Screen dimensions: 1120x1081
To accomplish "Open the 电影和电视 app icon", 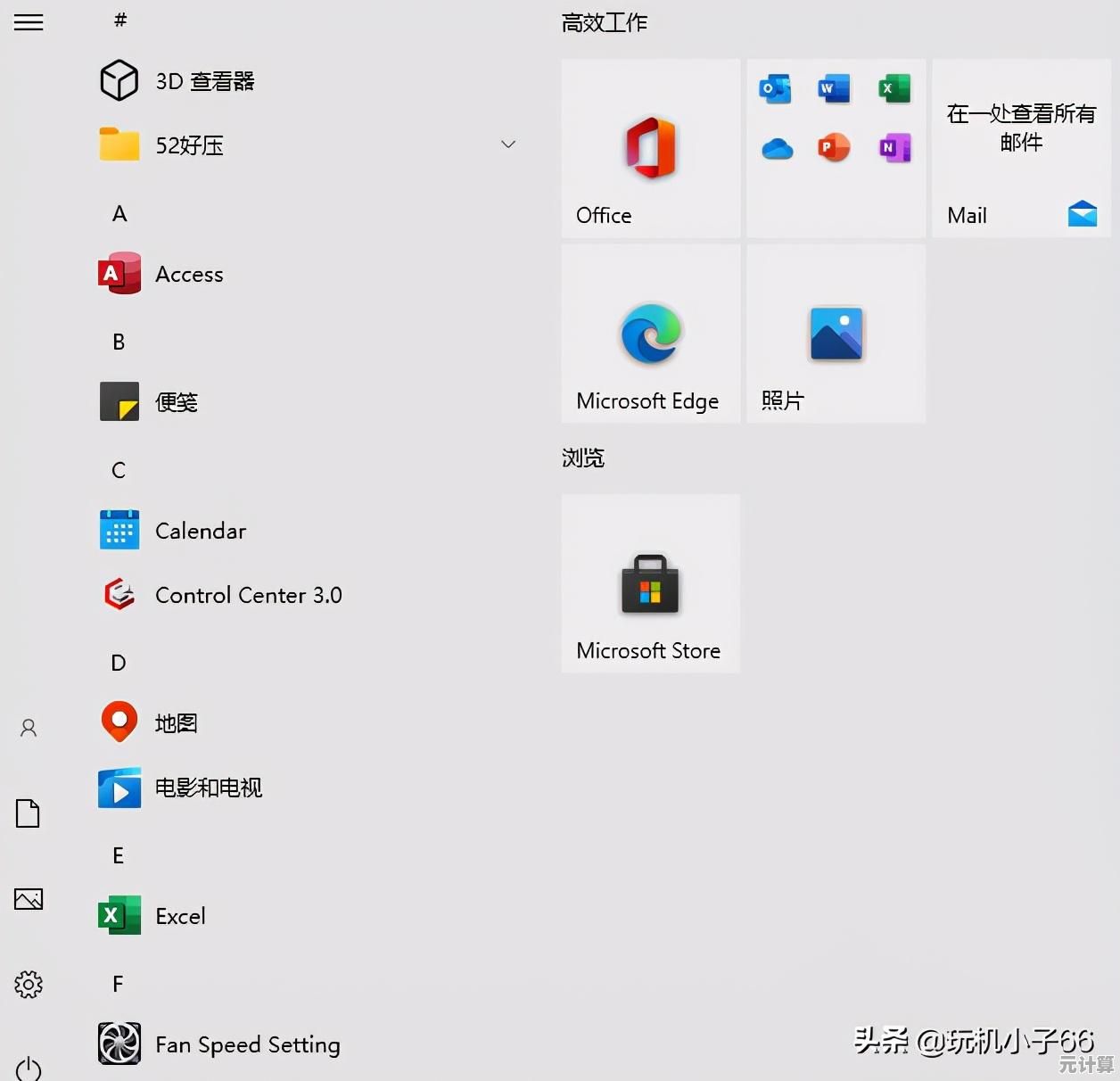I will tap(119, 788).
